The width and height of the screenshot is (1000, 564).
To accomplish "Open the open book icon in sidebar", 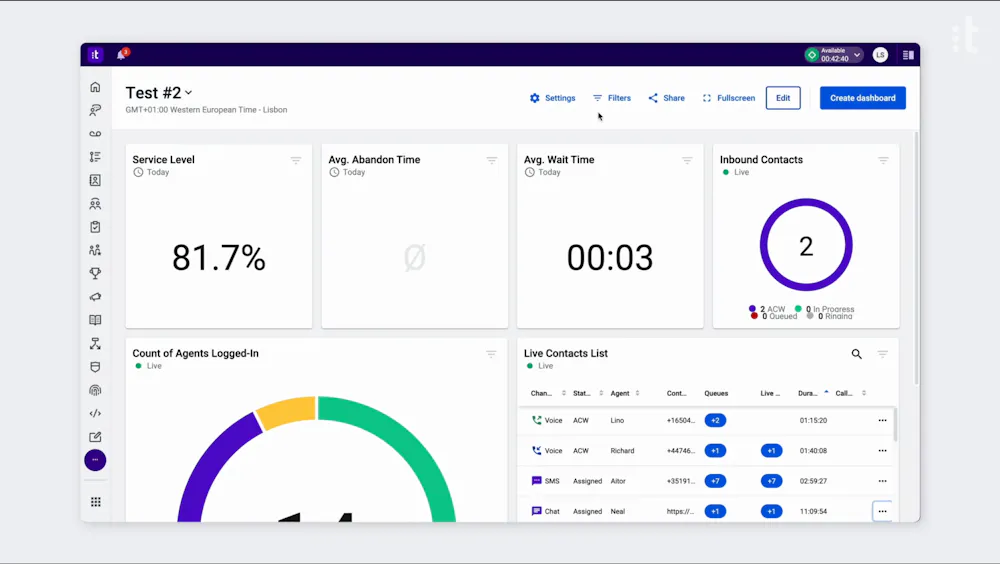I will (x=95, y=320).
